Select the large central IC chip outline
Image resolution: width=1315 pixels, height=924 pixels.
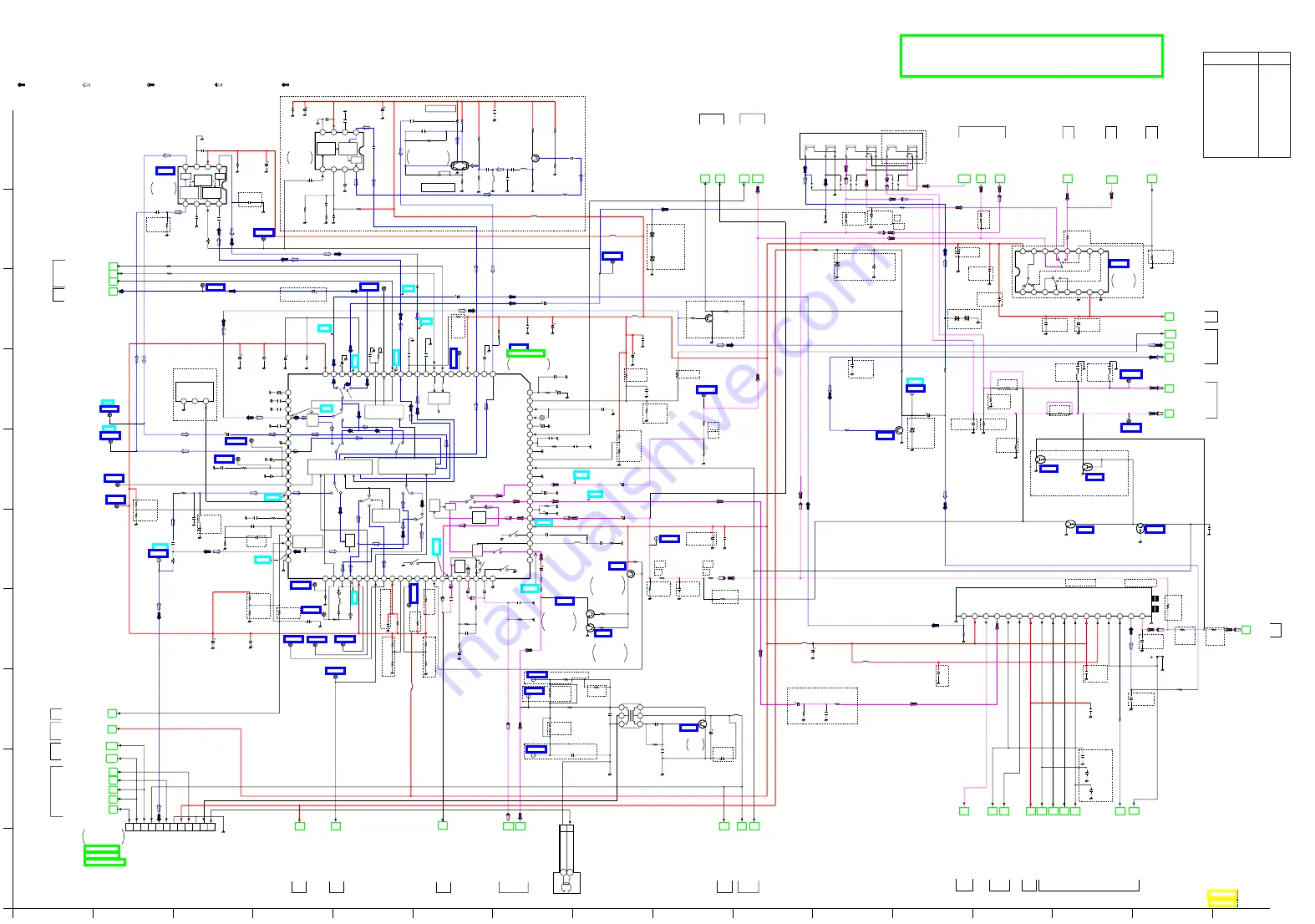[409, 475]
